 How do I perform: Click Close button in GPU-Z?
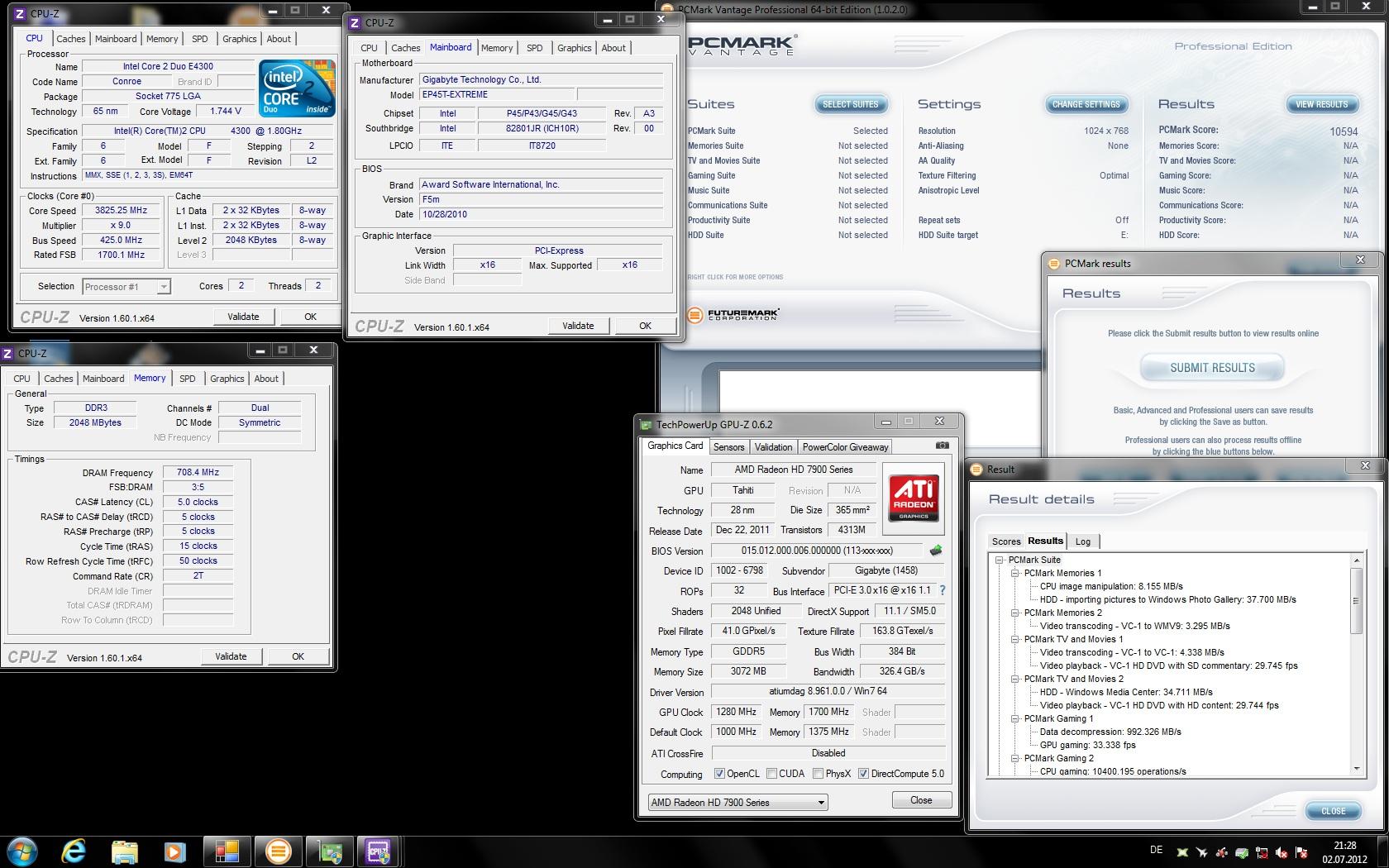click(921, 800)
